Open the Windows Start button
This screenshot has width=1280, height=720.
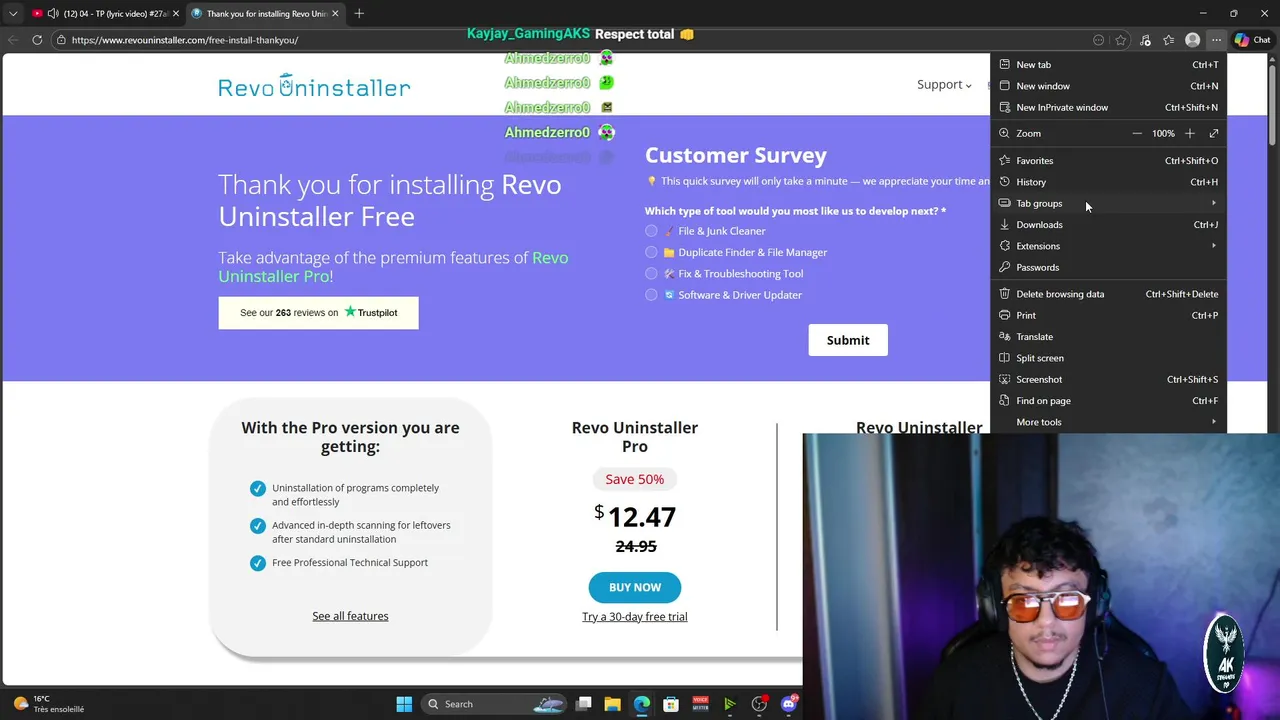pyautogui.click(x=404, y=704)
